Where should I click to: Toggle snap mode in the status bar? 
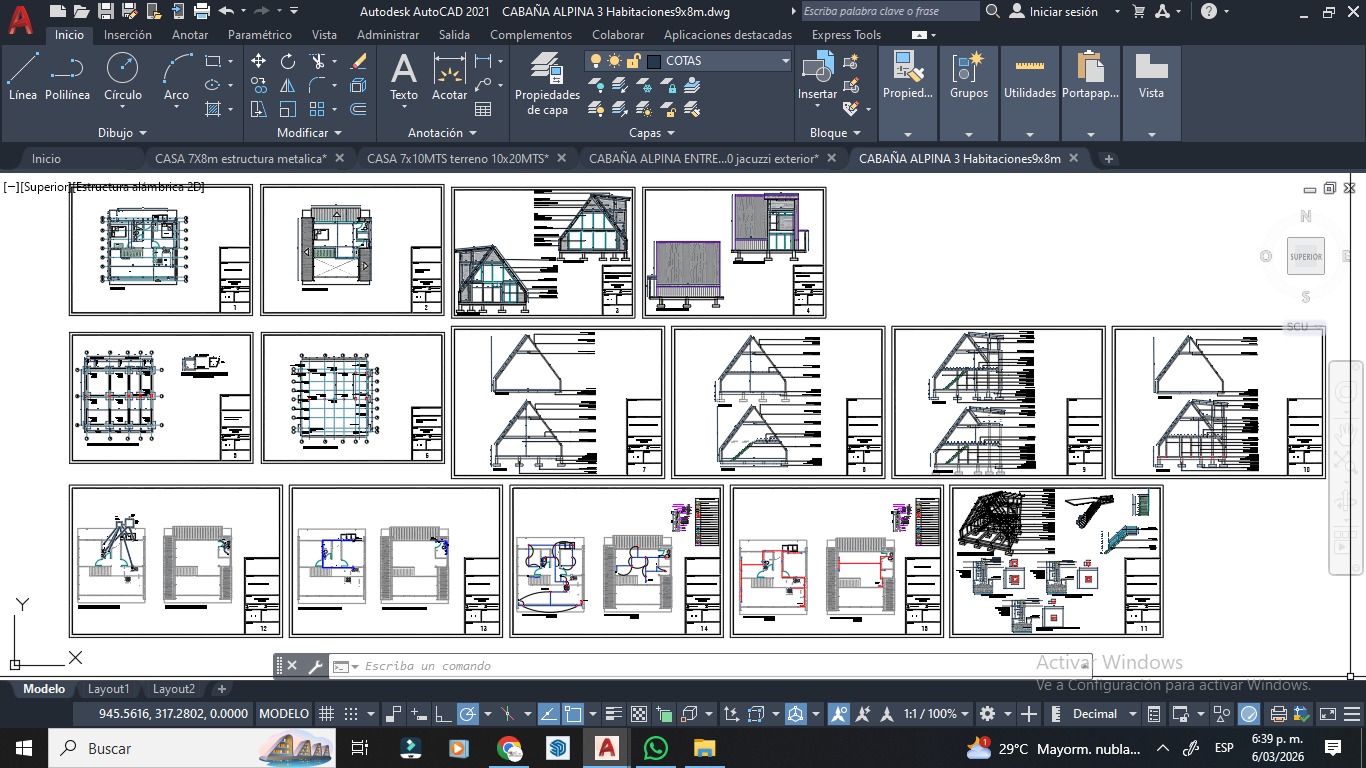tap(351, 714)
